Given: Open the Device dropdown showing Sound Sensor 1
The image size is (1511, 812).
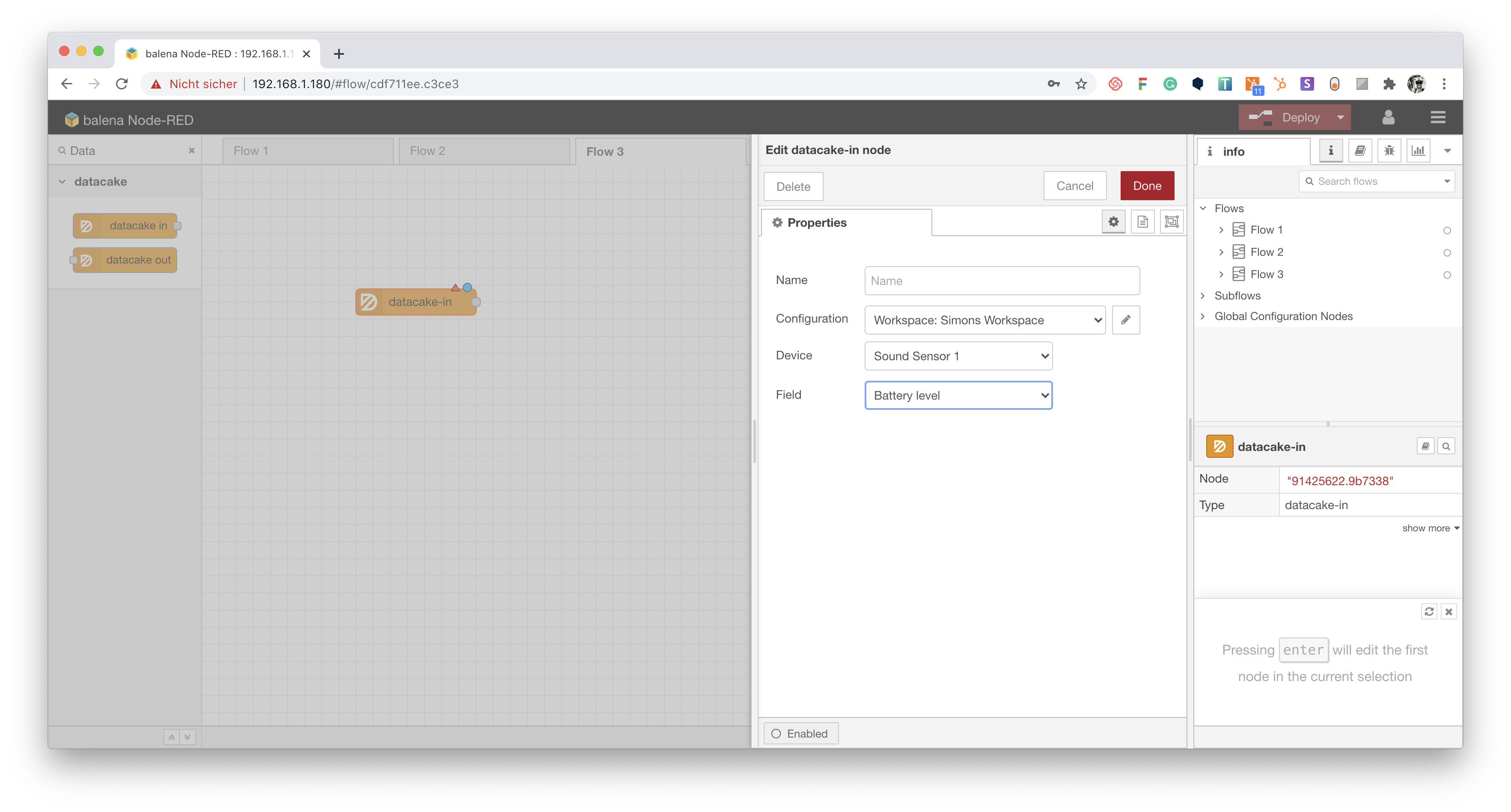Looking at the screenshot, I should pos(958,356).
